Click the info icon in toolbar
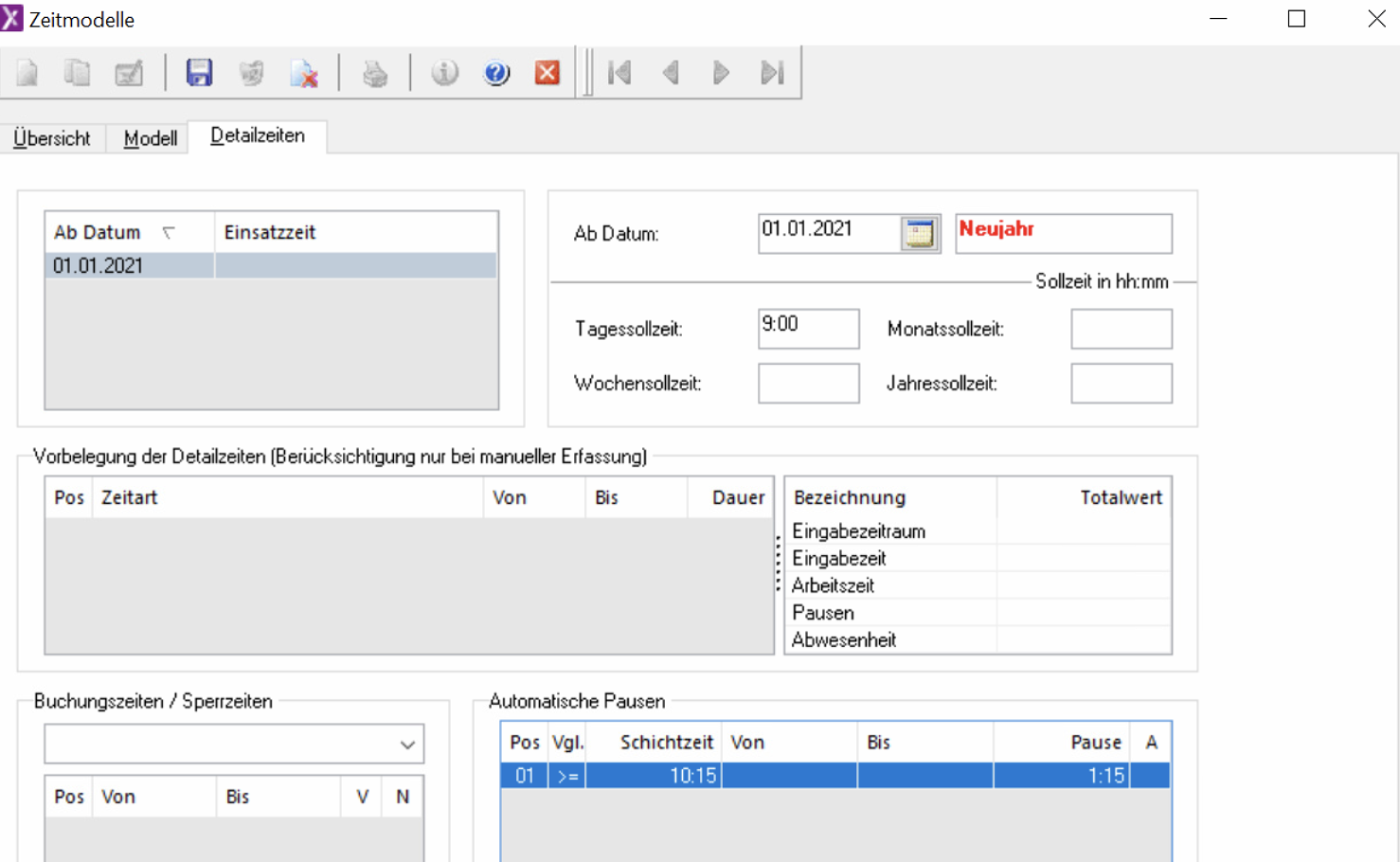1400x862 pixels. pyautogui.click(x=444, y=73)
